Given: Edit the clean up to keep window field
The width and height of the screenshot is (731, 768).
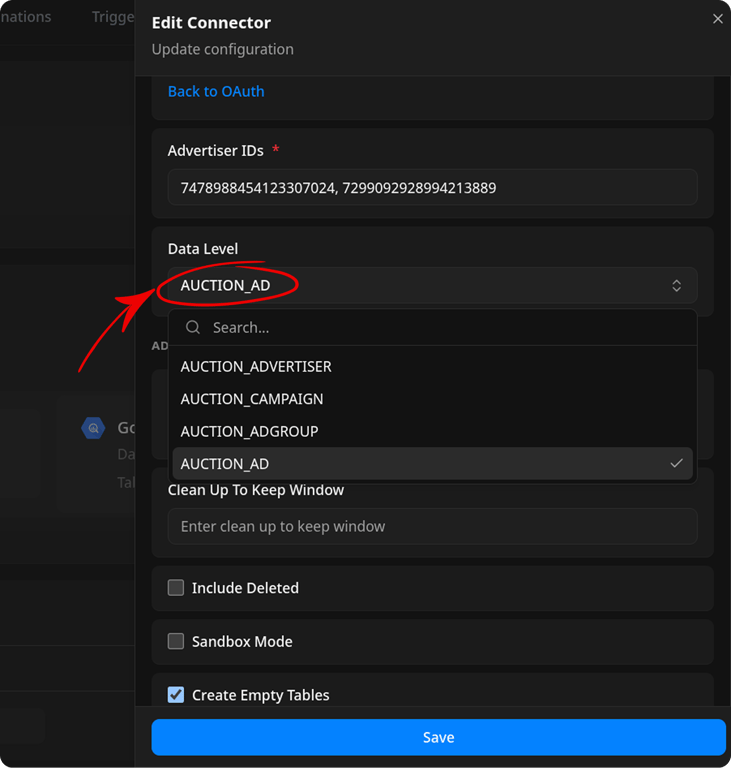Looking at the screenshot, I should tap(433, 527).
